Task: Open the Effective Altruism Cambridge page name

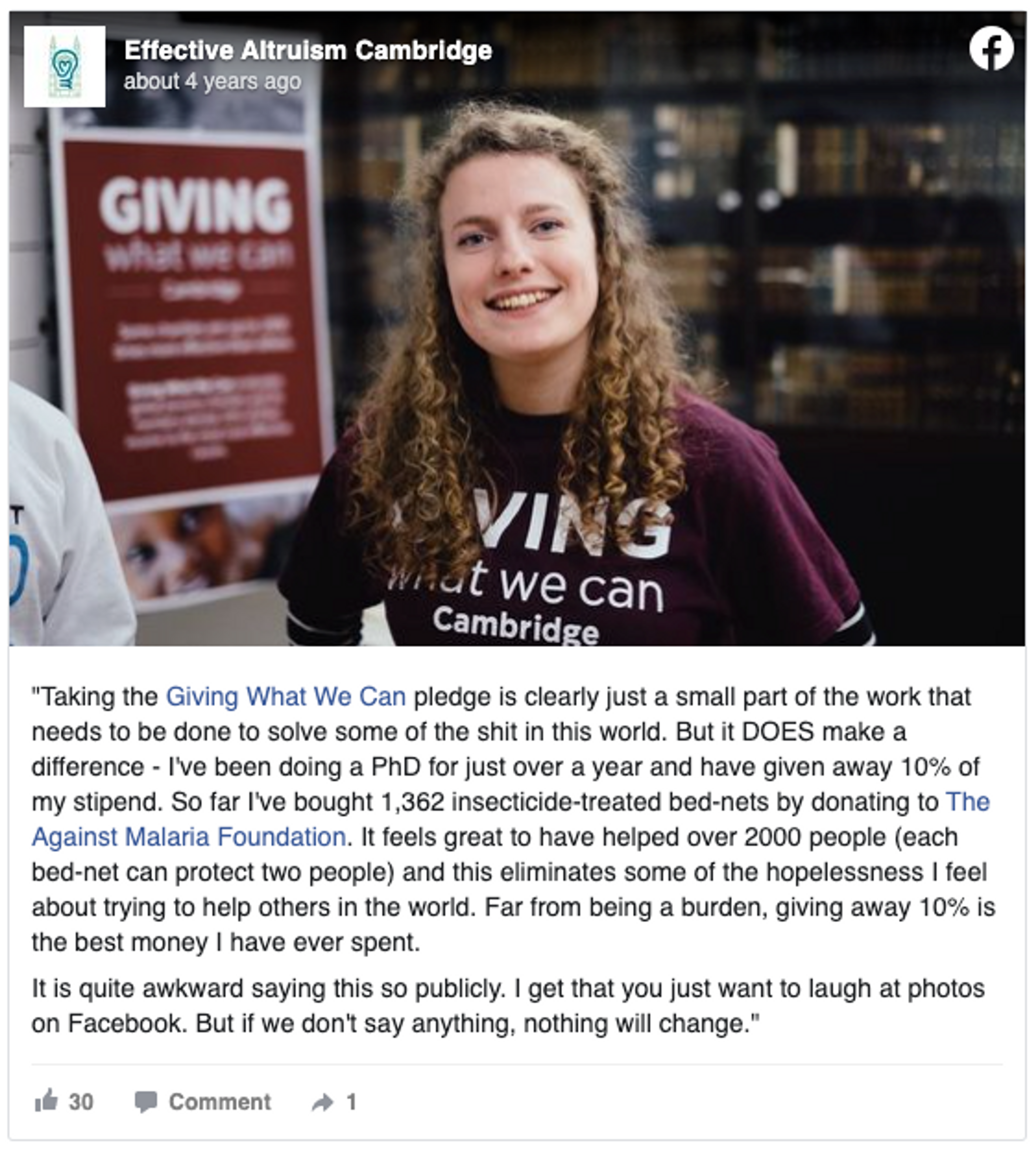Action: 308,50
